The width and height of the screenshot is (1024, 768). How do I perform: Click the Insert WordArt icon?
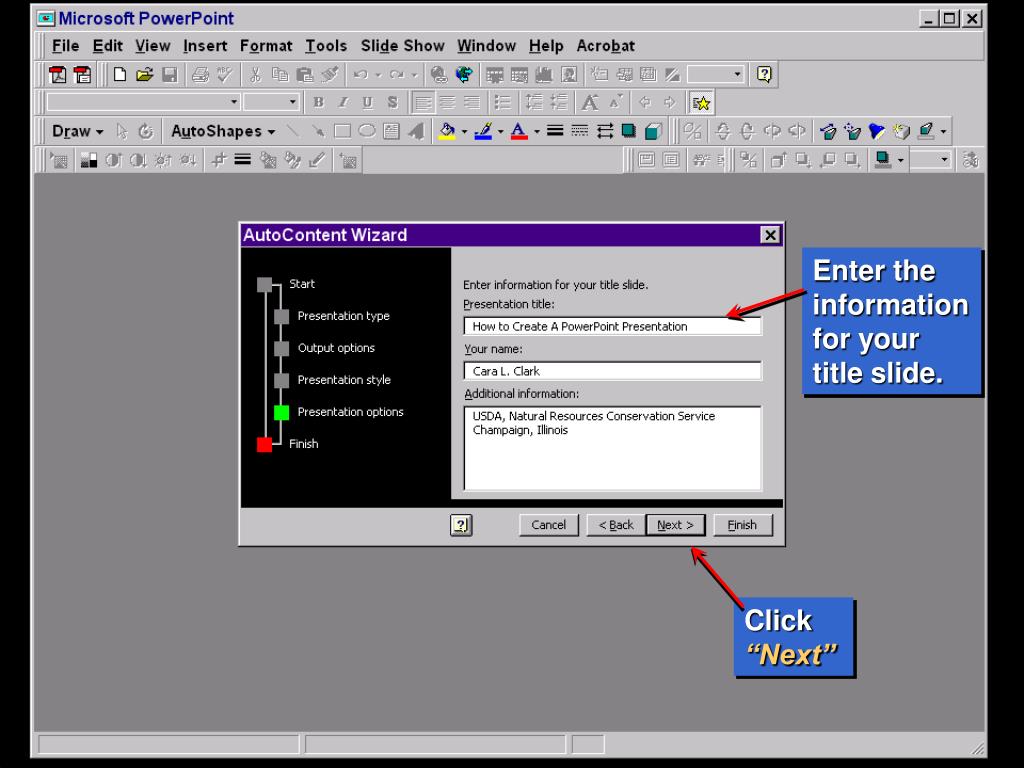pos(415,131)
